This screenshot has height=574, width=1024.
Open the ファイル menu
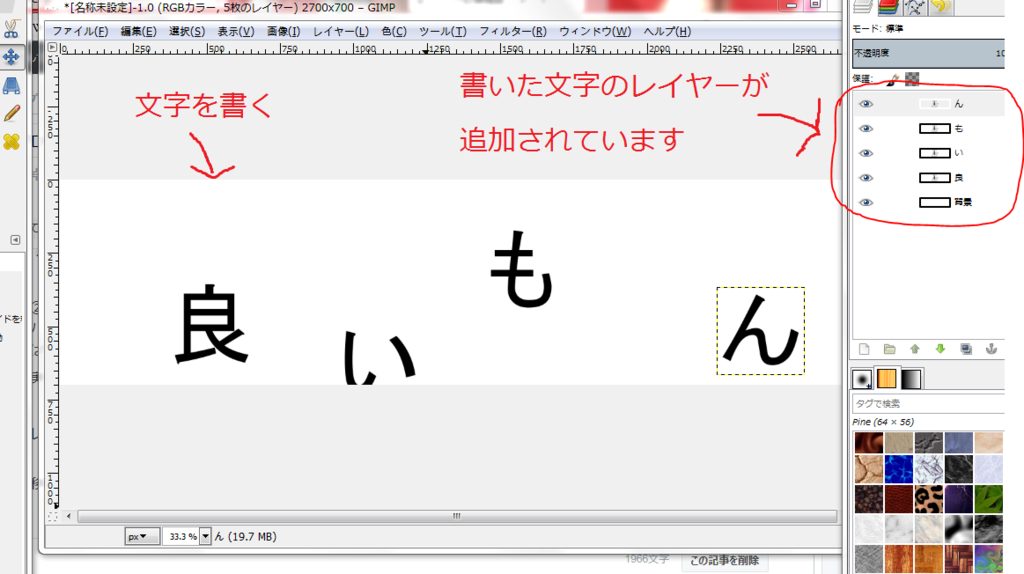pos(80,31)
